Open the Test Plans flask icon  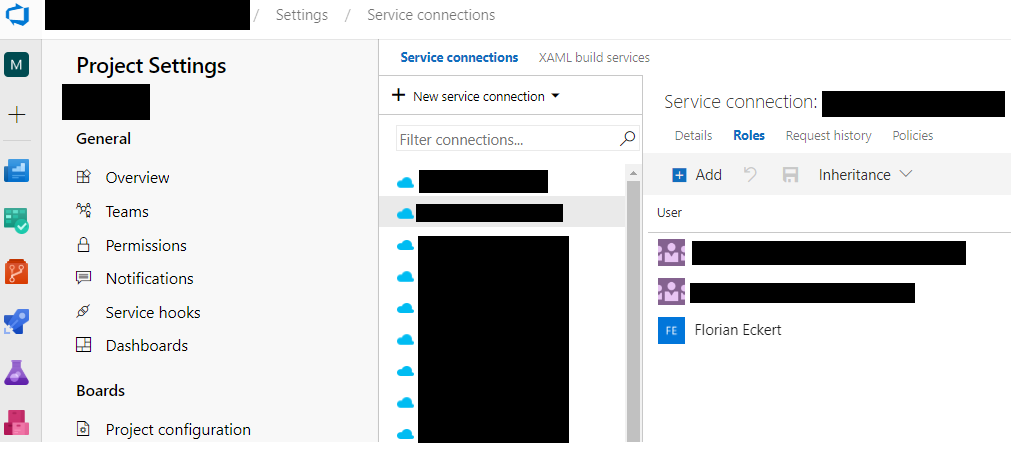tap(17, 373)
